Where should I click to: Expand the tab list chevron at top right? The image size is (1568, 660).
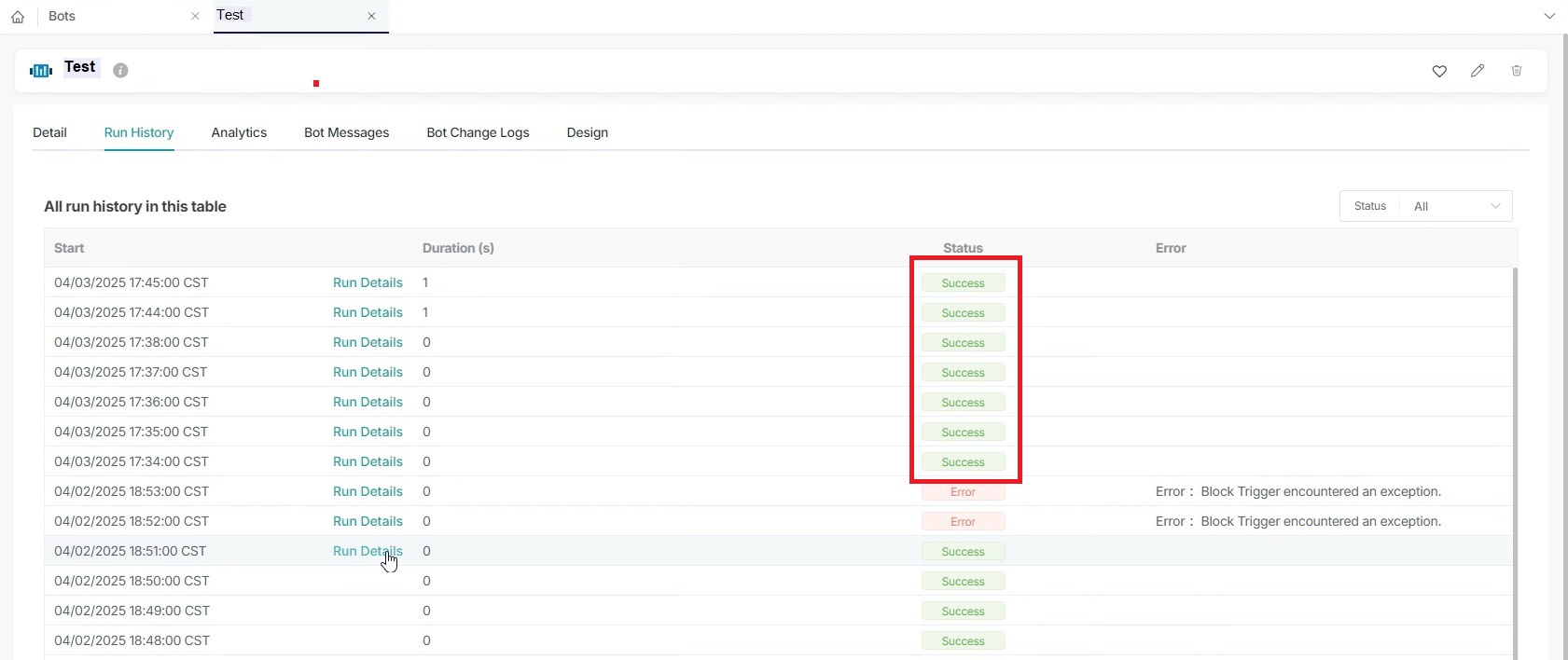pos(1548,17)
